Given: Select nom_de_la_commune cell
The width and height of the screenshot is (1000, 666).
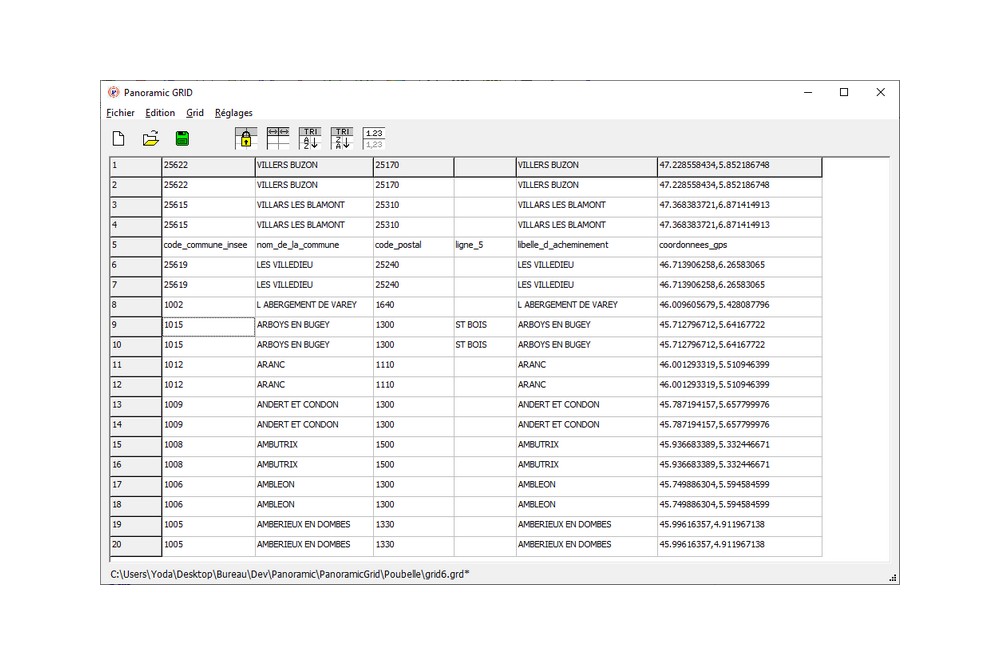Looking at the screenshot, I should (x=314, y=246).
